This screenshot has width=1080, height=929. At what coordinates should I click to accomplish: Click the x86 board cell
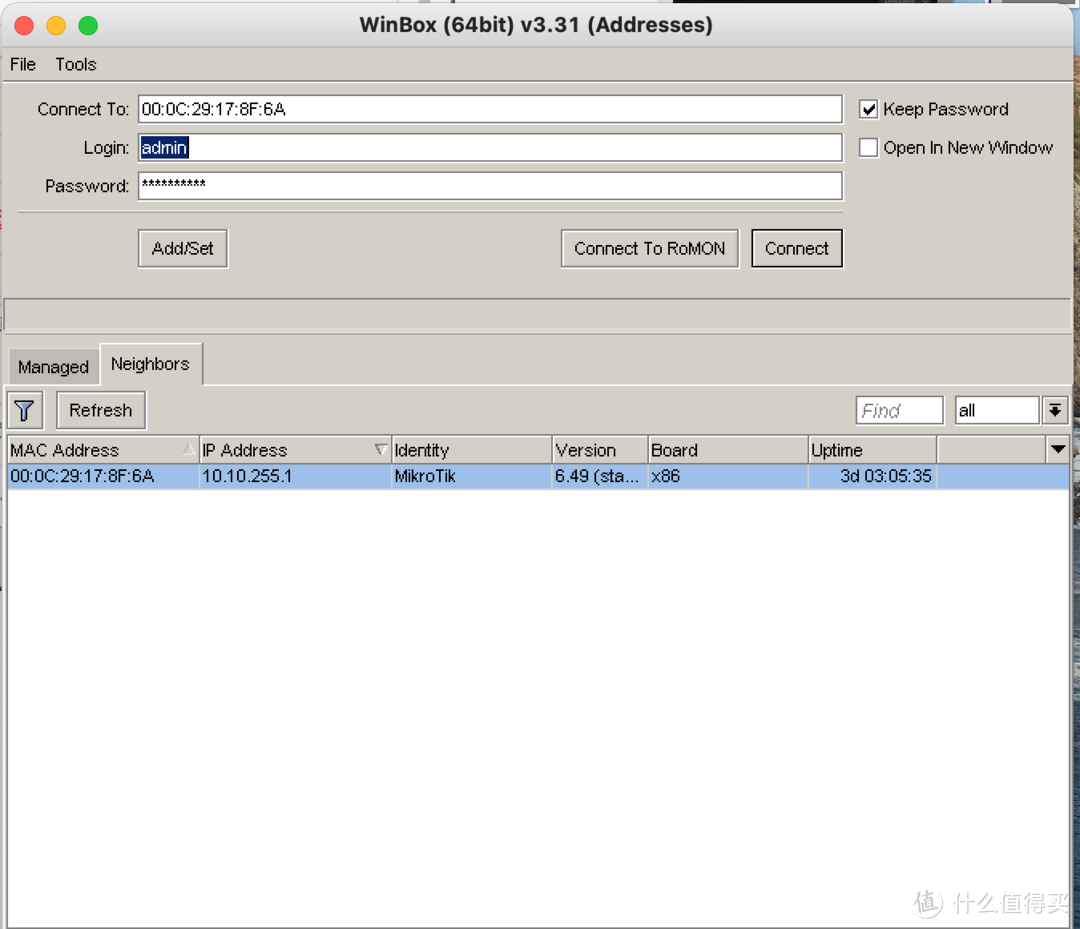(x=728, y=476)
